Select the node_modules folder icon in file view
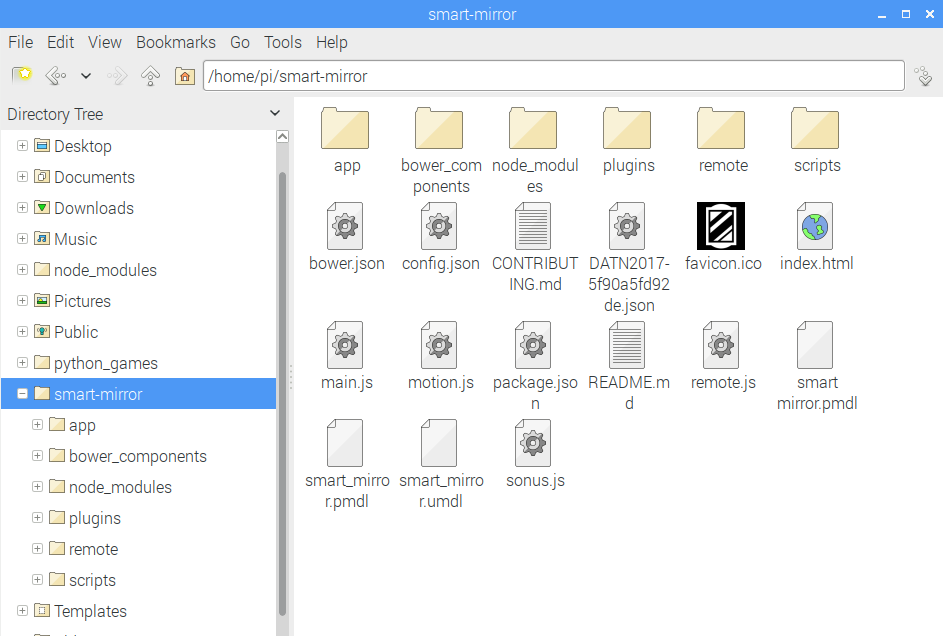 pyautogui.click(x=533, y=128)
